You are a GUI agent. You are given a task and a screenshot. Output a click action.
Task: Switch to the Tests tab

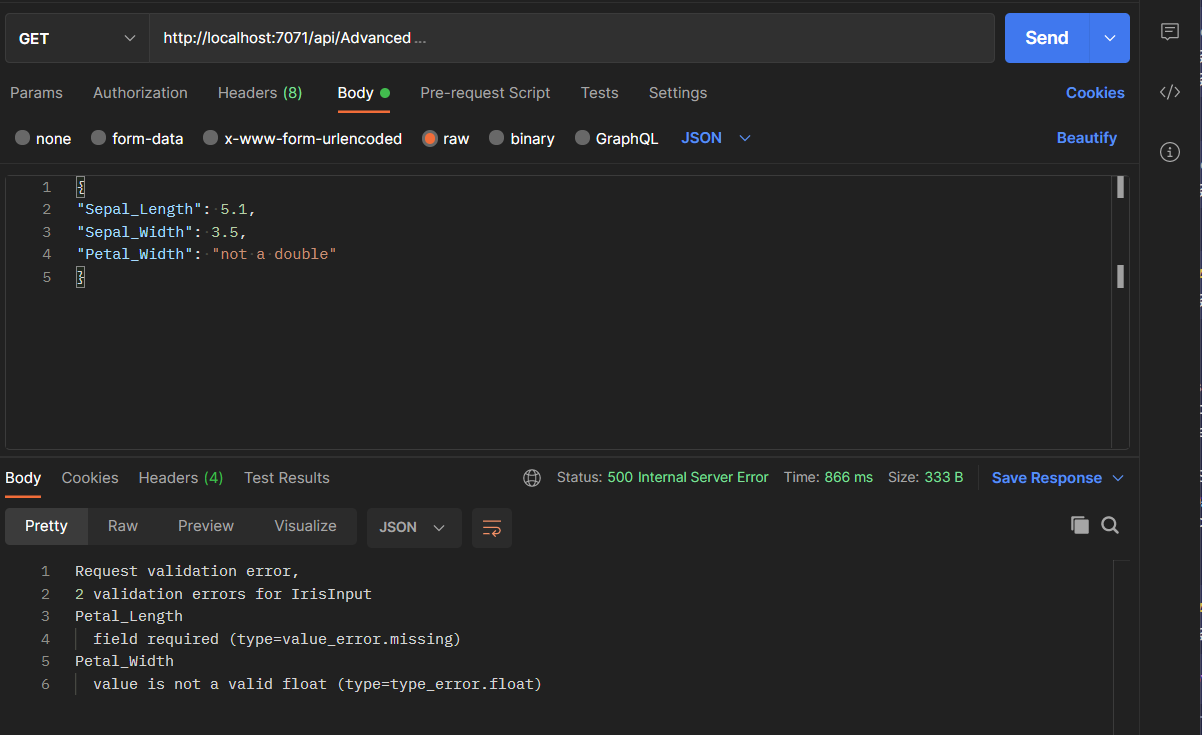pyautogui.click(x=599, y=92)
